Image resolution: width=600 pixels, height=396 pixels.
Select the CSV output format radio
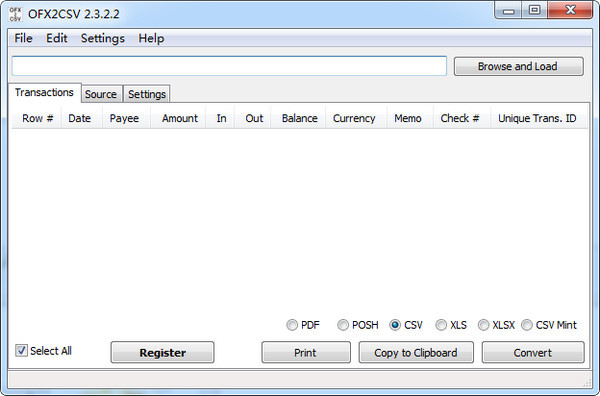tap(395, 325)
